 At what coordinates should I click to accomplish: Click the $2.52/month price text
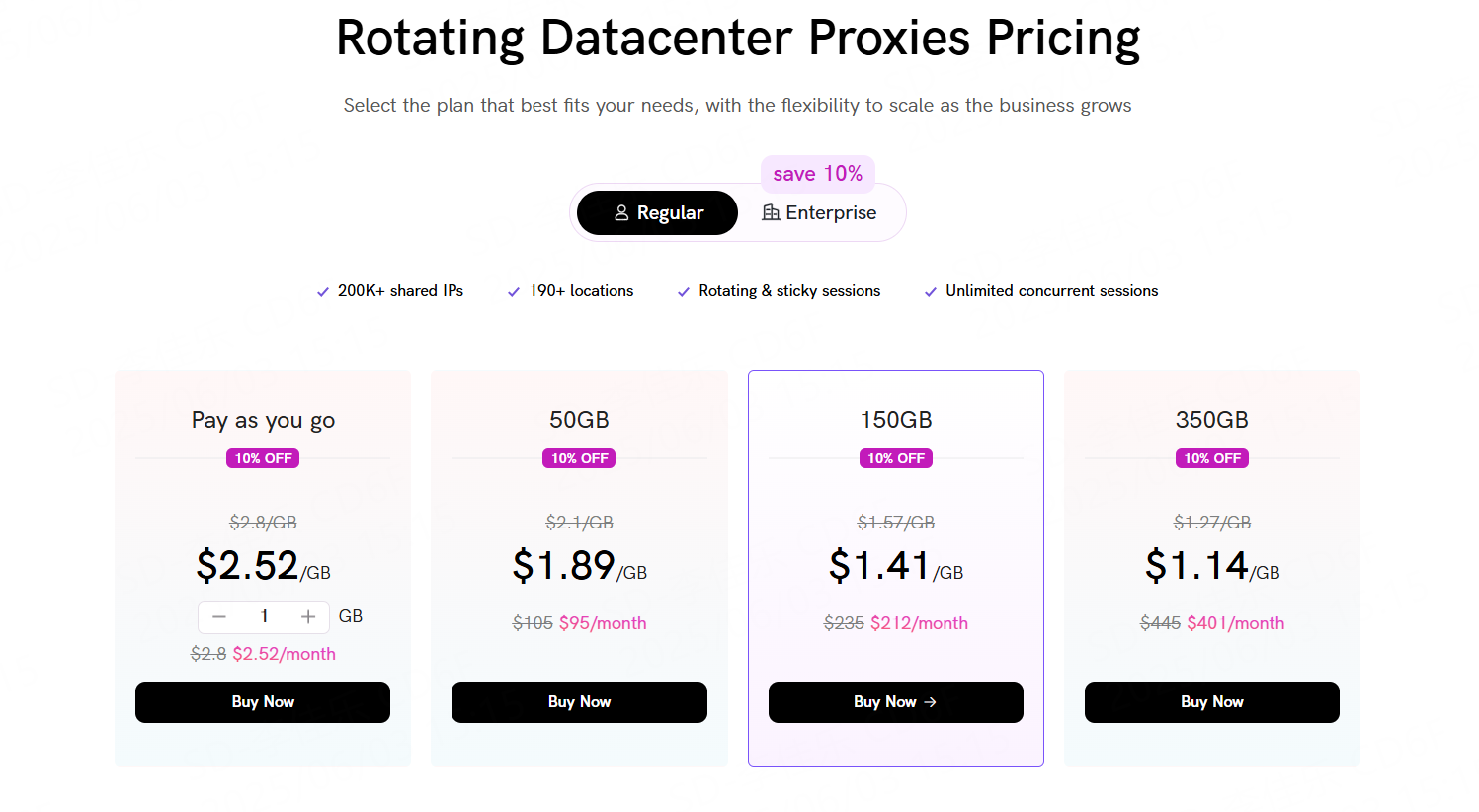pyautogui.click(x=285, y=654)
